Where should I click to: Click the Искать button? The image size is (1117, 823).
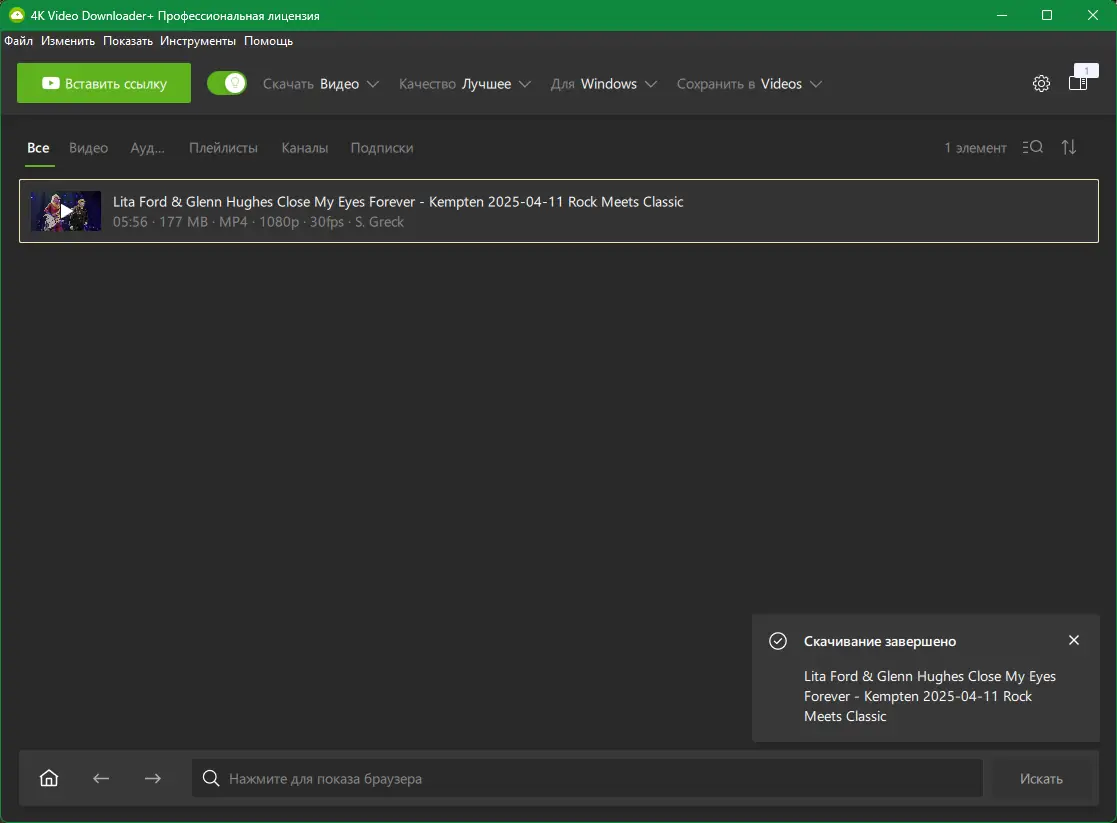(x=1041, y=779)
